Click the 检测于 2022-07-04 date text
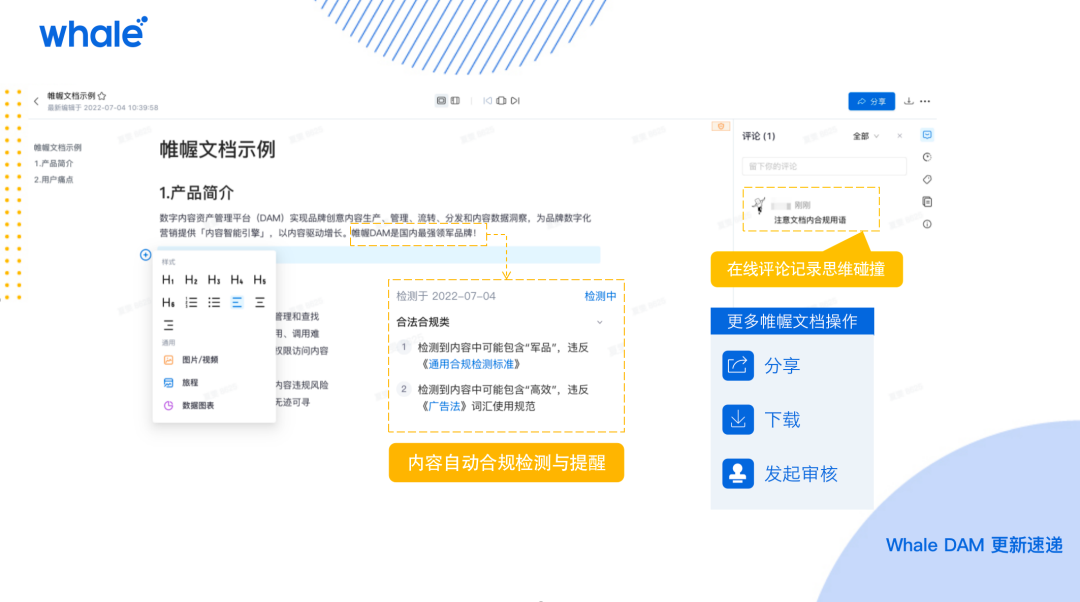The width and height of the screenshot is (1080, 602). pyautogui.click(x=446, y=296)
